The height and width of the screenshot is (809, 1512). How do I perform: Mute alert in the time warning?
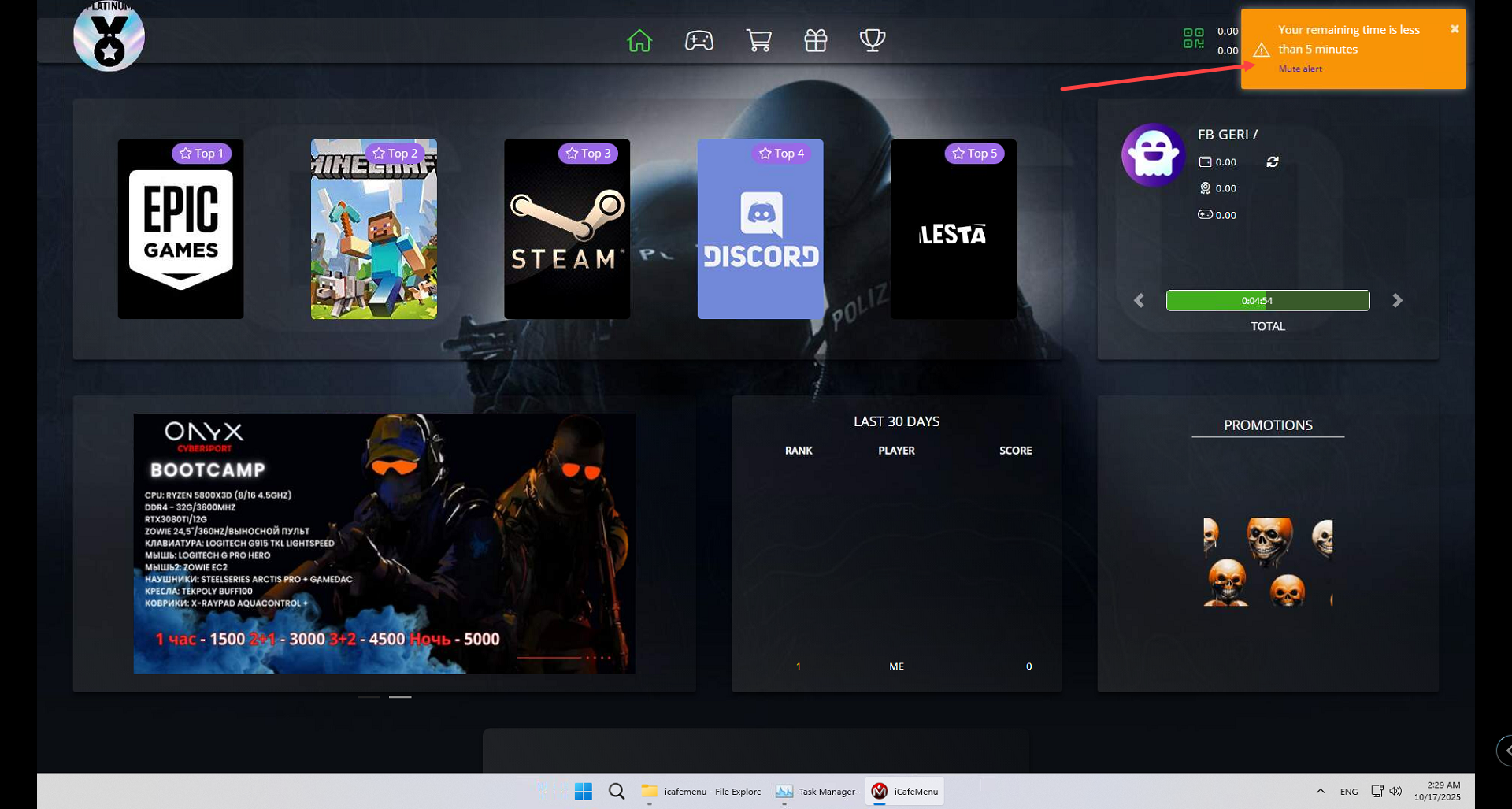[x=1300, y=69]
